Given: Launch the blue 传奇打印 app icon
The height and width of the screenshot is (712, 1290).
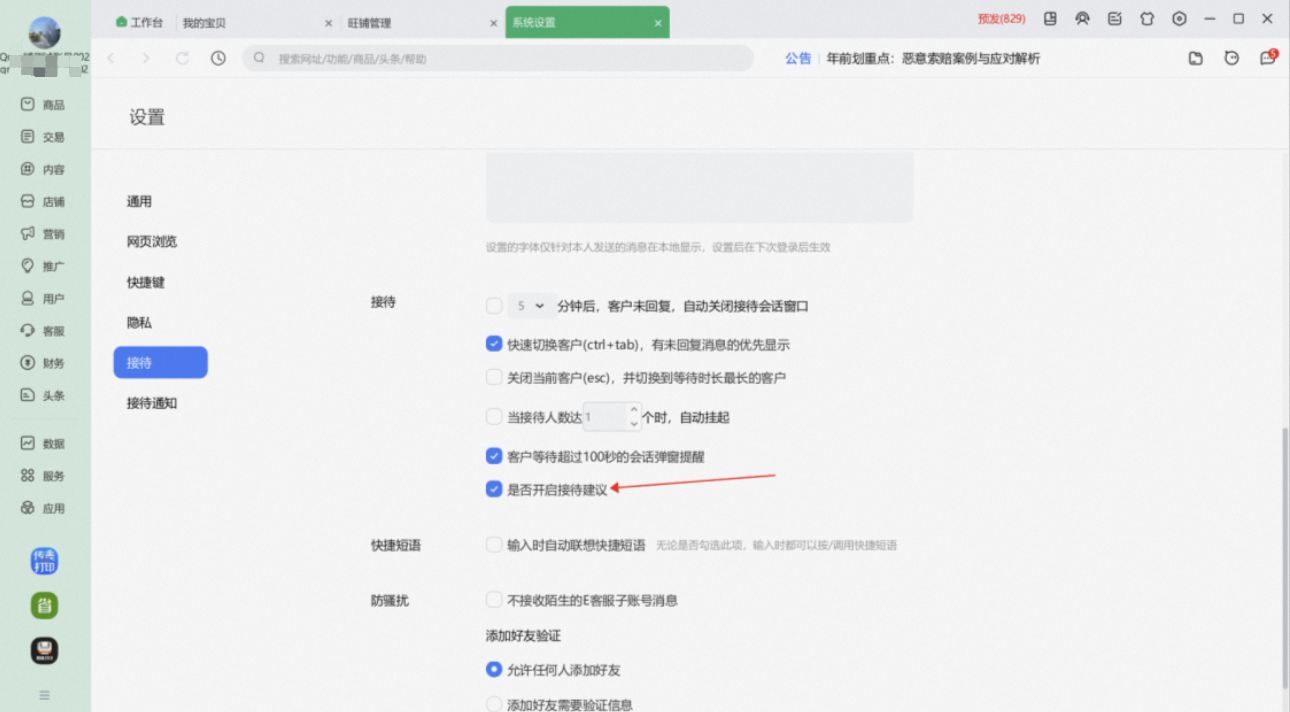Looking at the screenshot, I should (x=44, y=561).
